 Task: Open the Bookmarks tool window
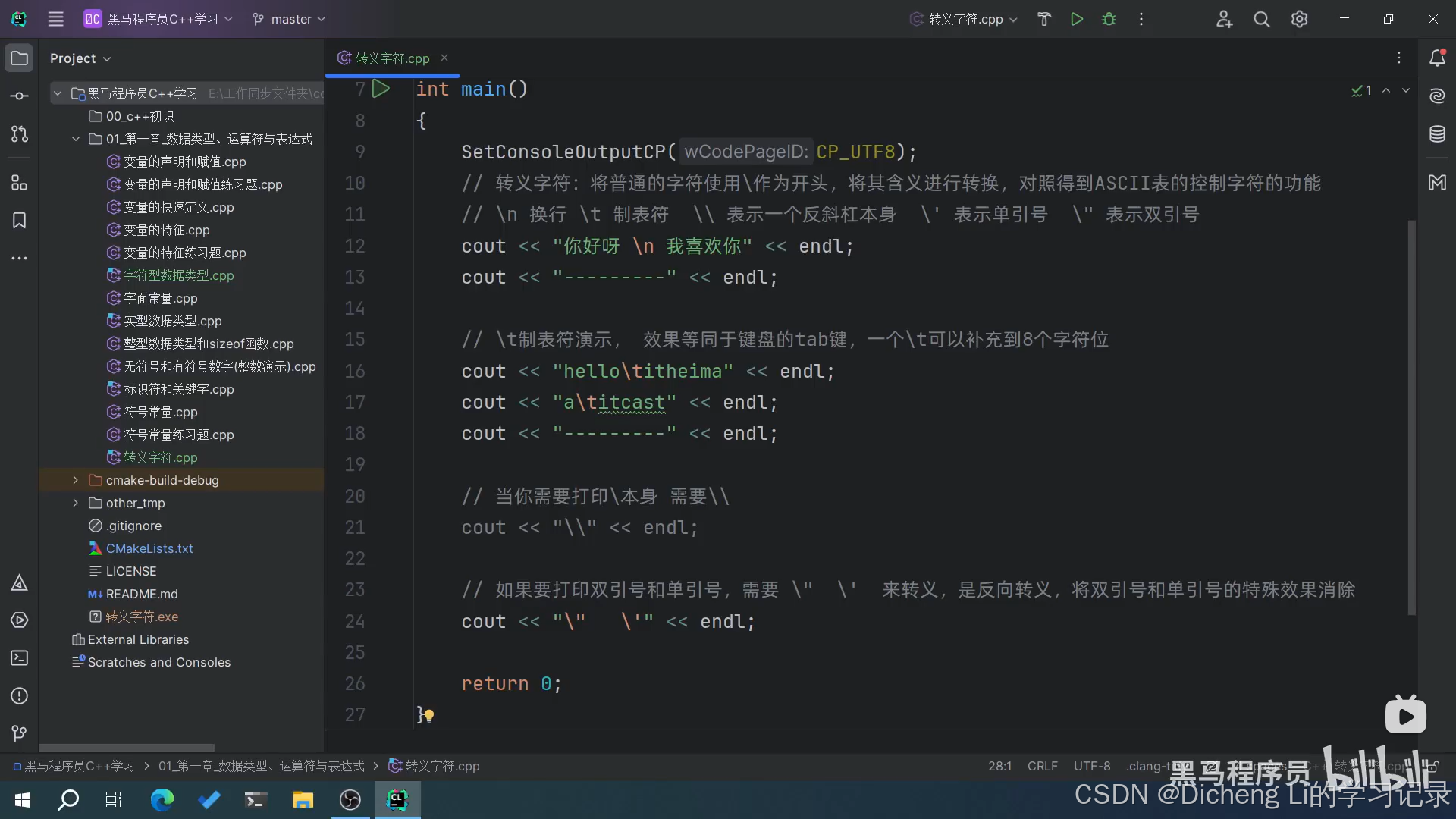[20, 221]
